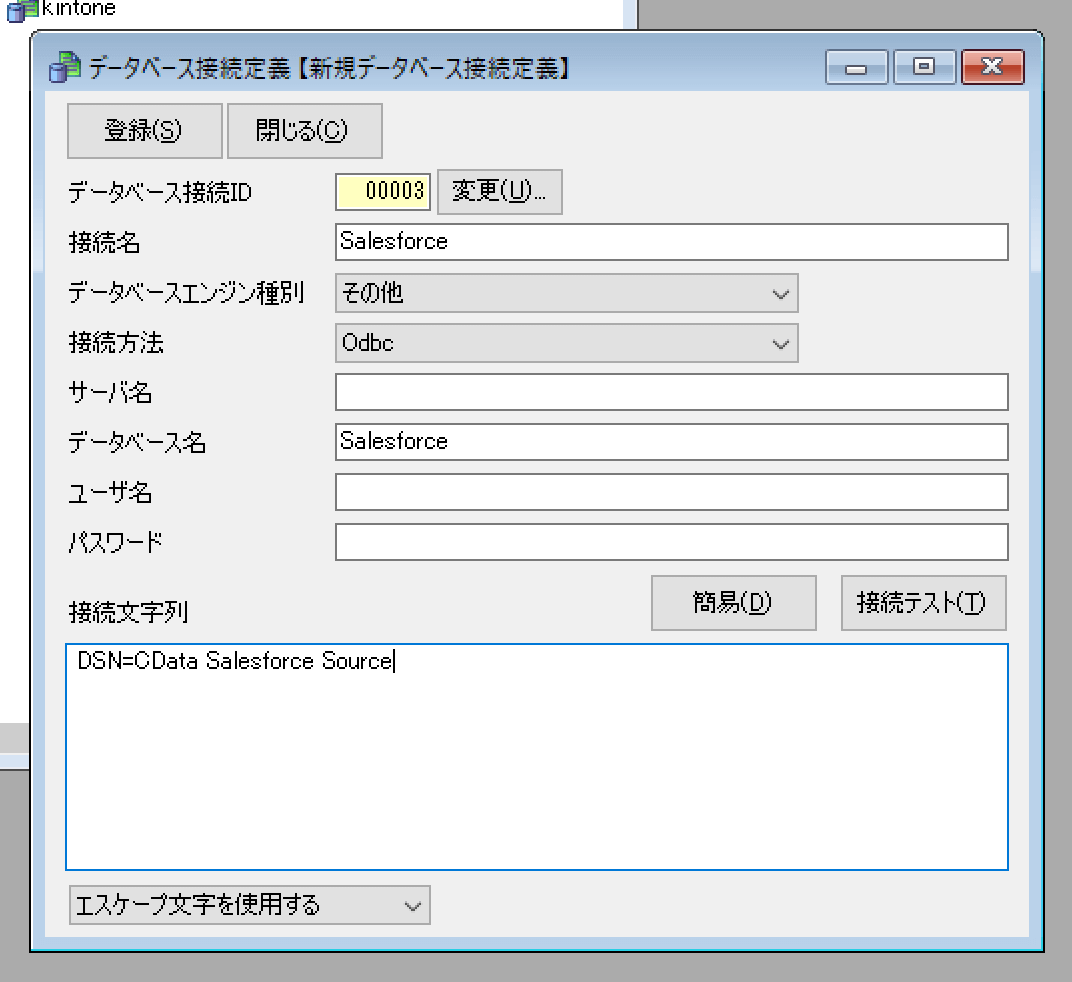Click the empty パスワード input field
1072x982 pixels.
[x=671, y=542]
